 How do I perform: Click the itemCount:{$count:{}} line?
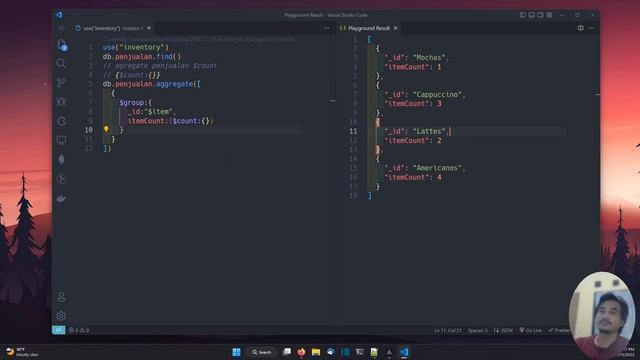[x=171, y=121]
